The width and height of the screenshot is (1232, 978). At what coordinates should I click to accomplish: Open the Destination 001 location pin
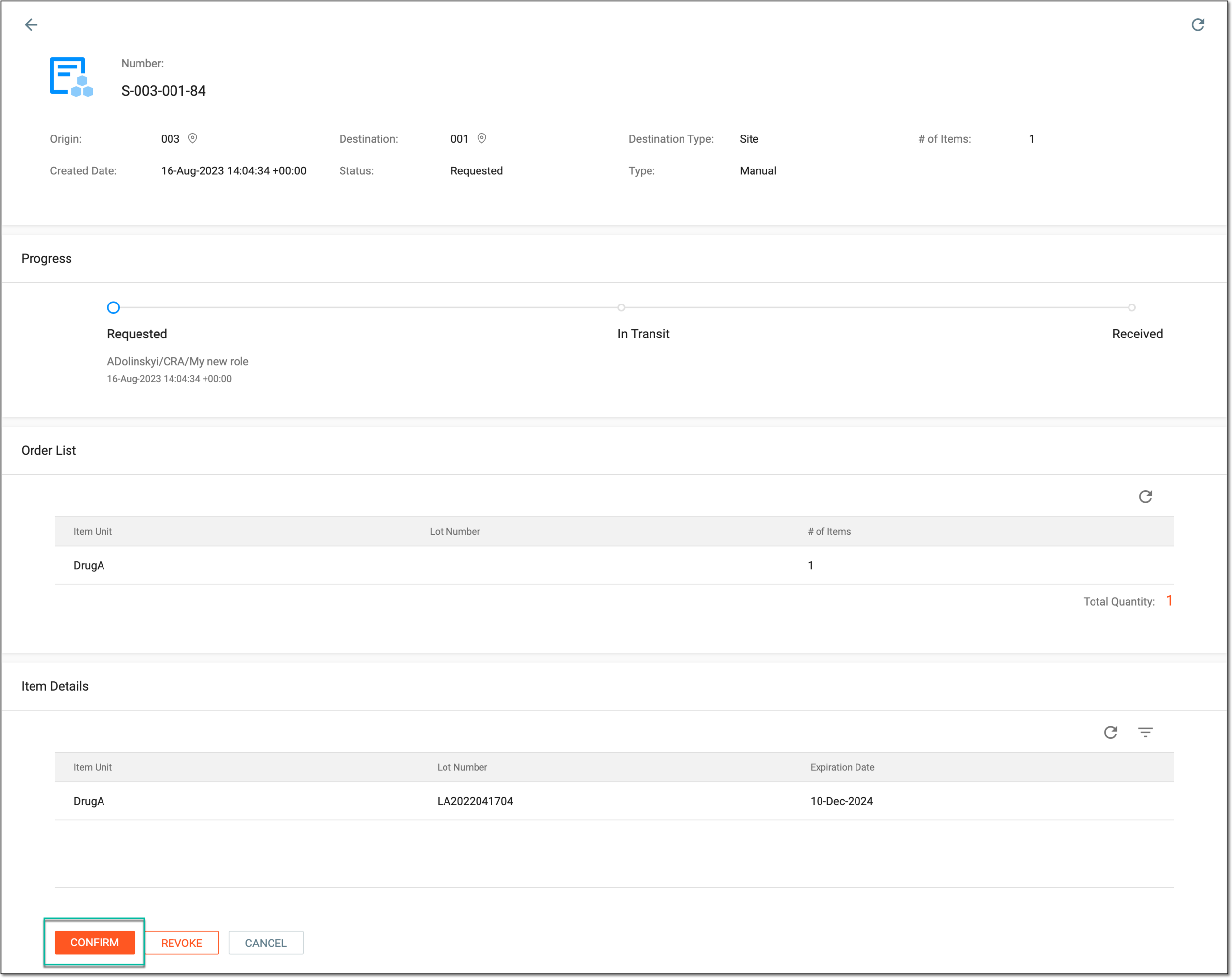pyautogui.click(x=482, y=138)
